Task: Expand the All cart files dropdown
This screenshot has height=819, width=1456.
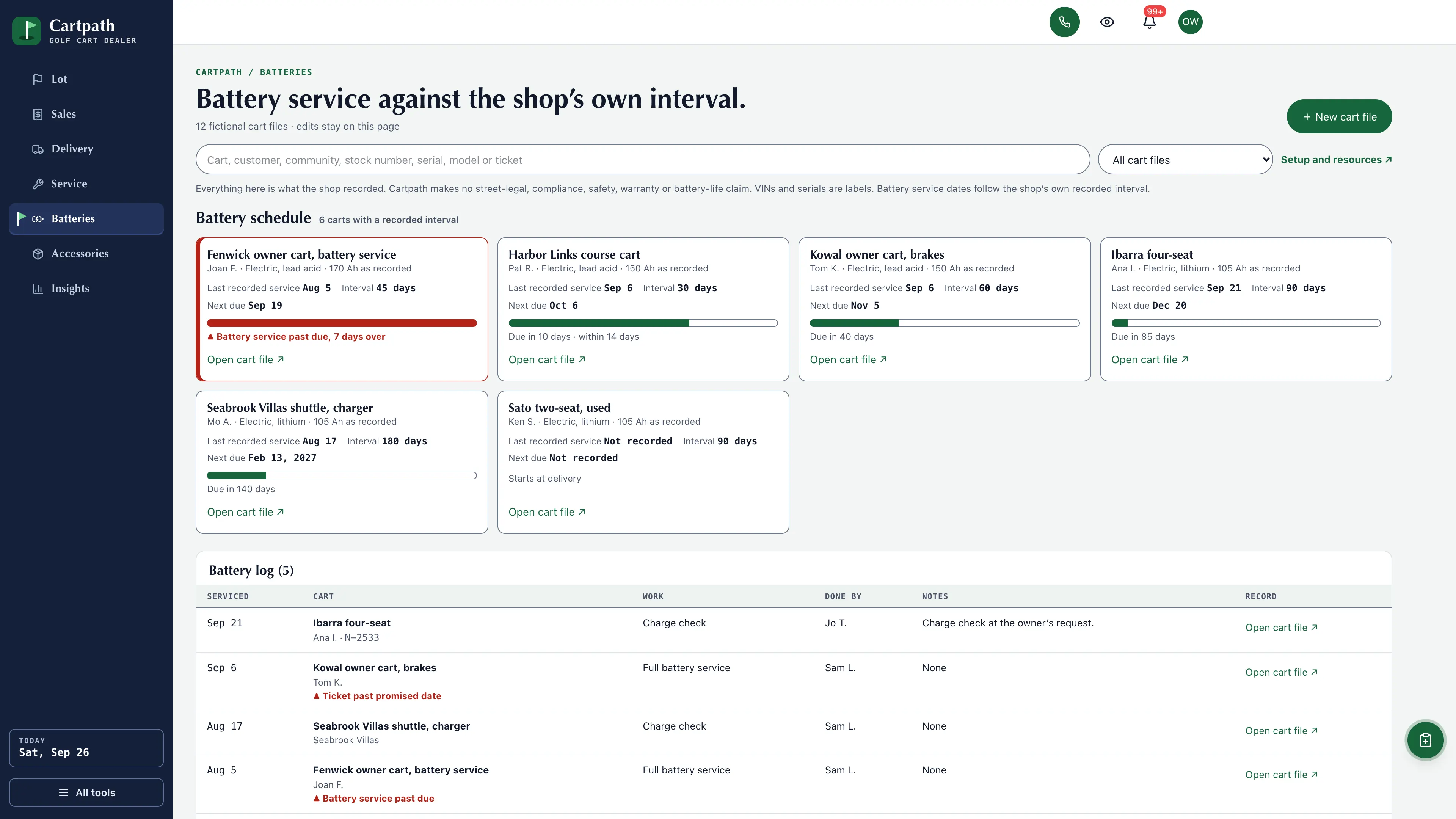Action: (1185, 160)
